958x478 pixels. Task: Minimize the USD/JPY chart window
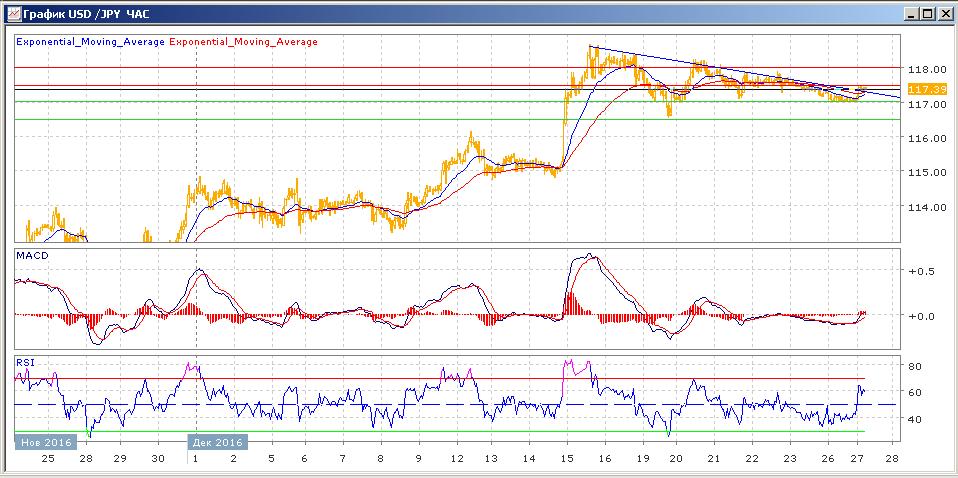tap(911, 13)
